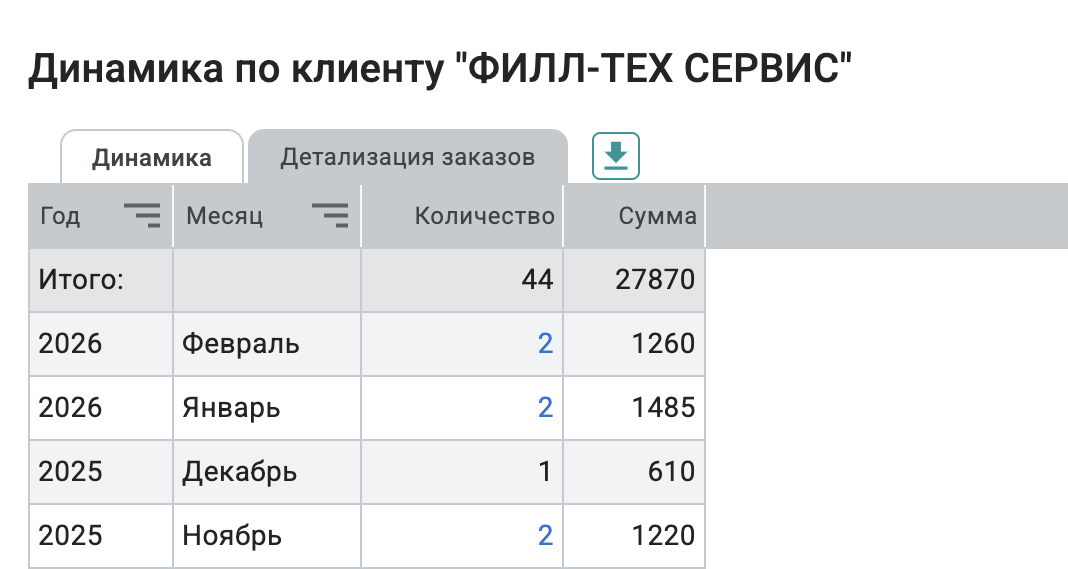Click the Месяц column header label
Screen dimensions: 1068x569
pyautogui.click(x=224, y=216)
